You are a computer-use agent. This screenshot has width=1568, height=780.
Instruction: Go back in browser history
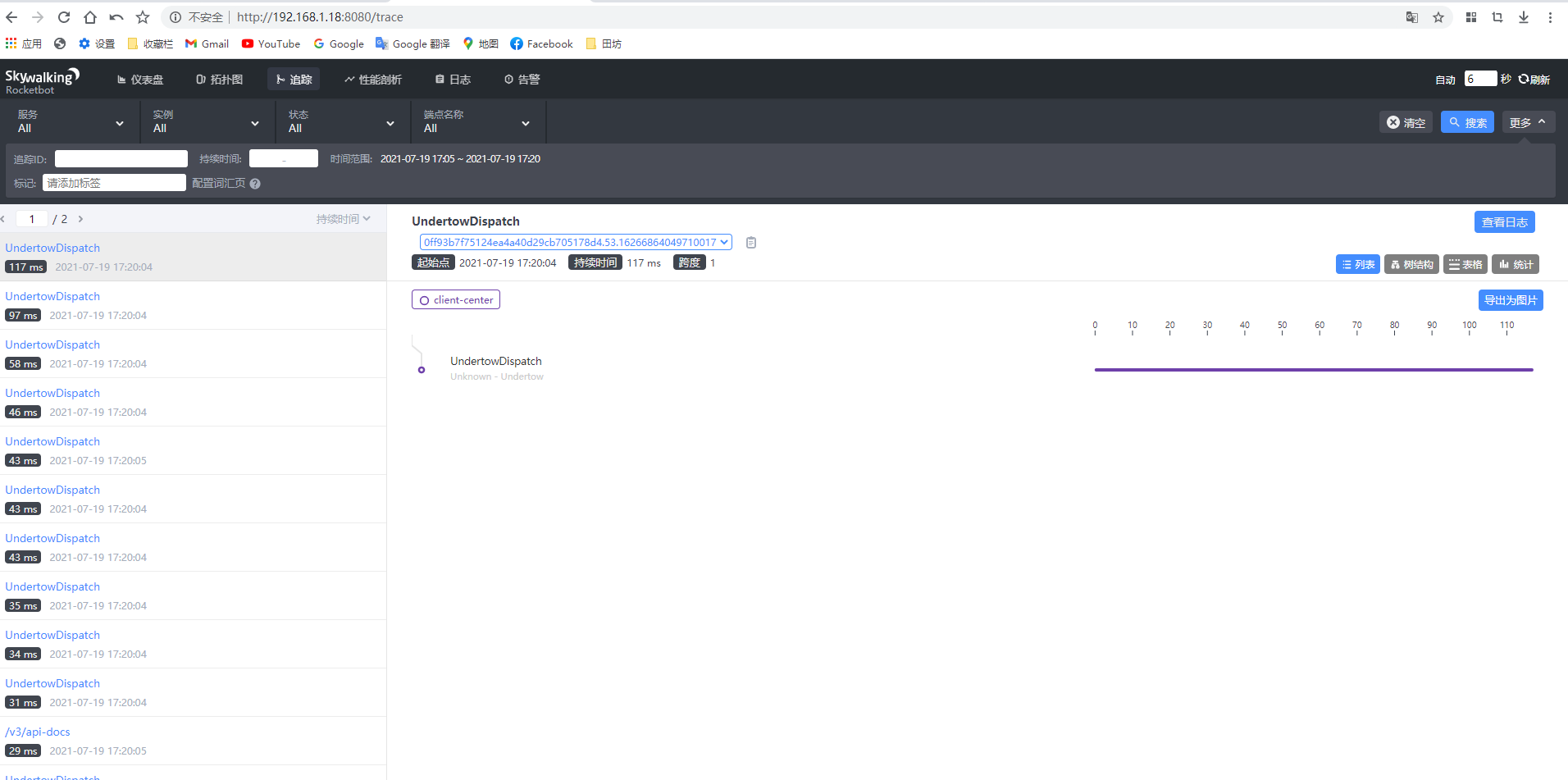[11, 17]
